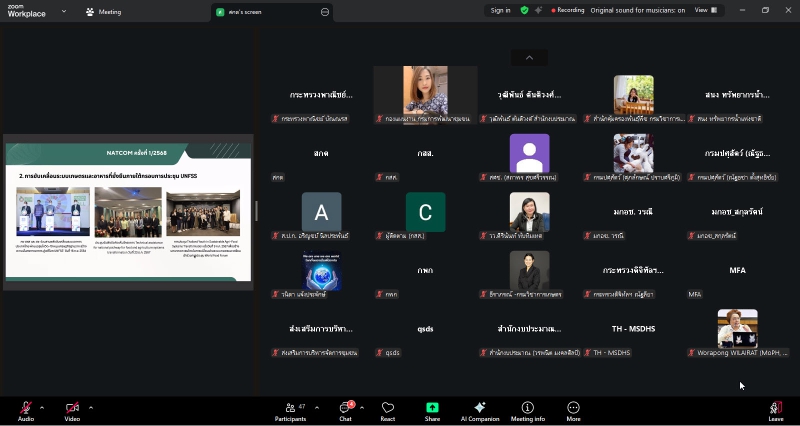The image size is (800, 426).
Task: Show Meeting info details
Action: (527, 409)
